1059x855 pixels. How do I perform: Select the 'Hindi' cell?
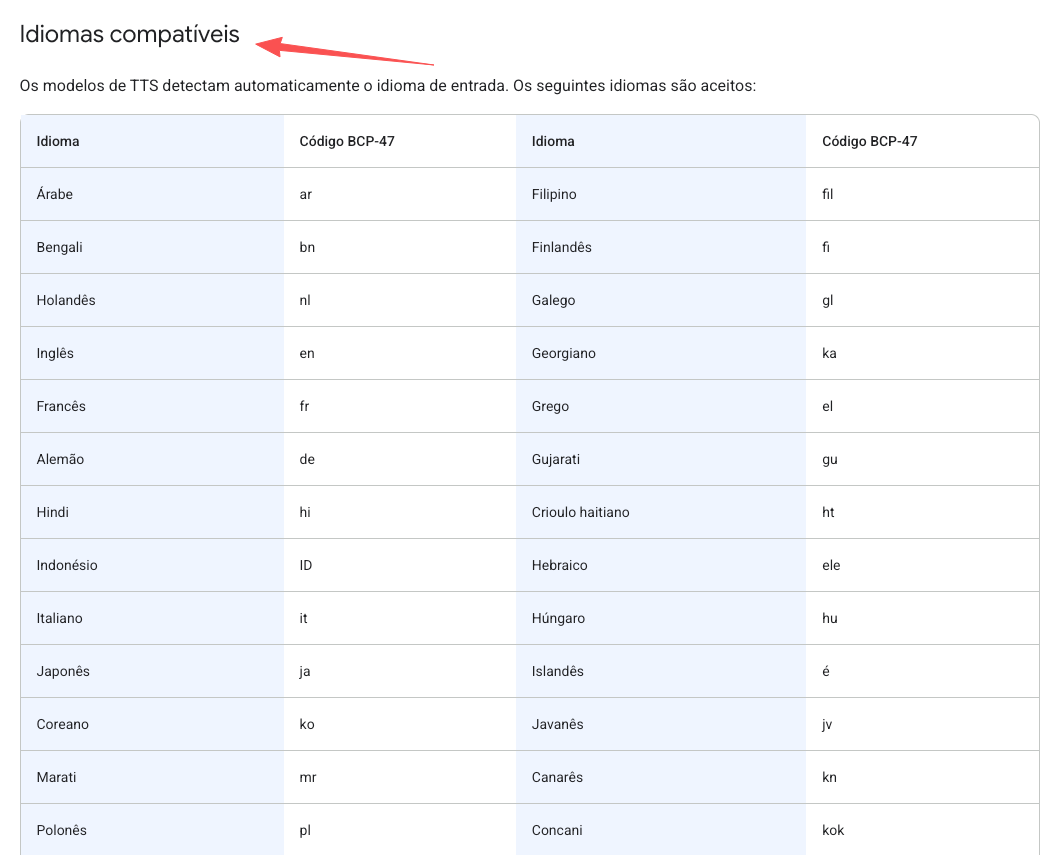point(152,513)
